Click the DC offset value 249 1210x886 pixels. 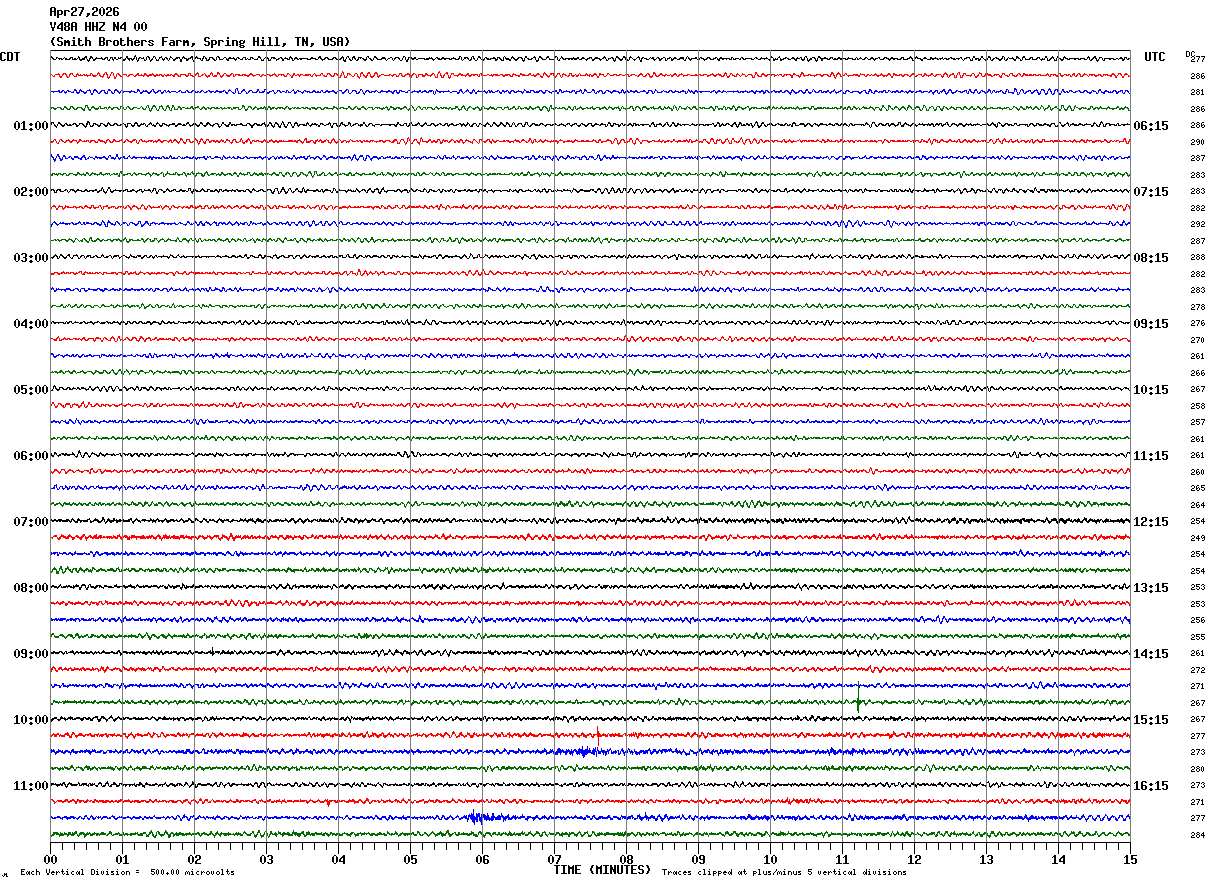coord(1197,538)
